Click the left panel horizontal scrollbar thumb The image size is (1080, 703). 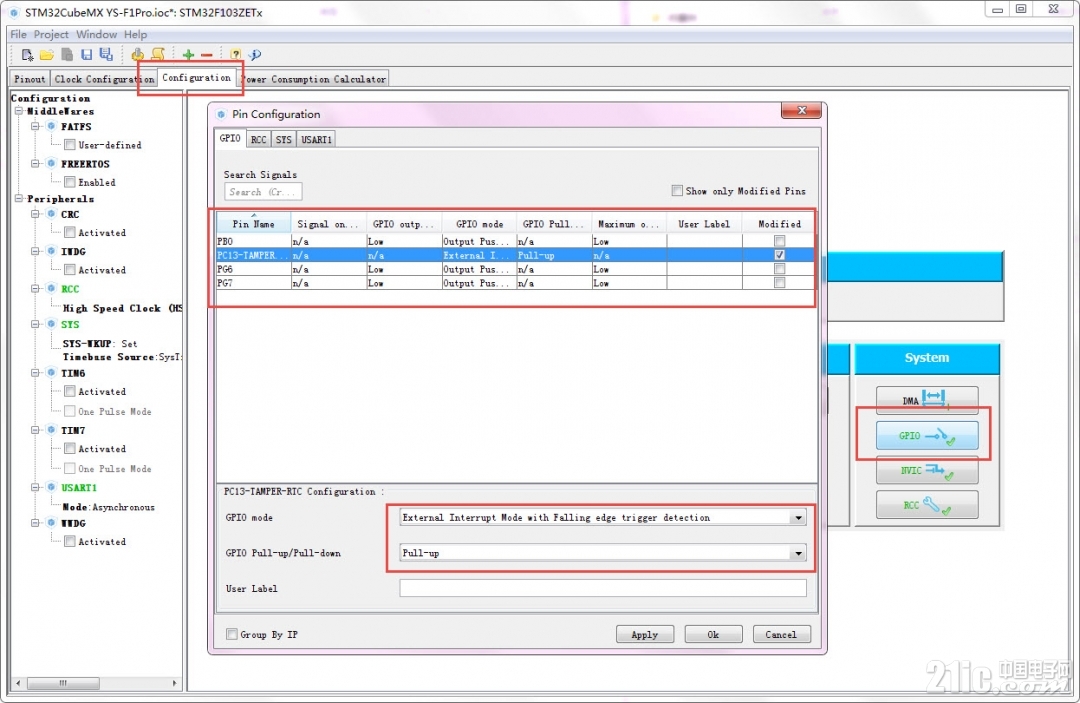[x=63, y=683]
